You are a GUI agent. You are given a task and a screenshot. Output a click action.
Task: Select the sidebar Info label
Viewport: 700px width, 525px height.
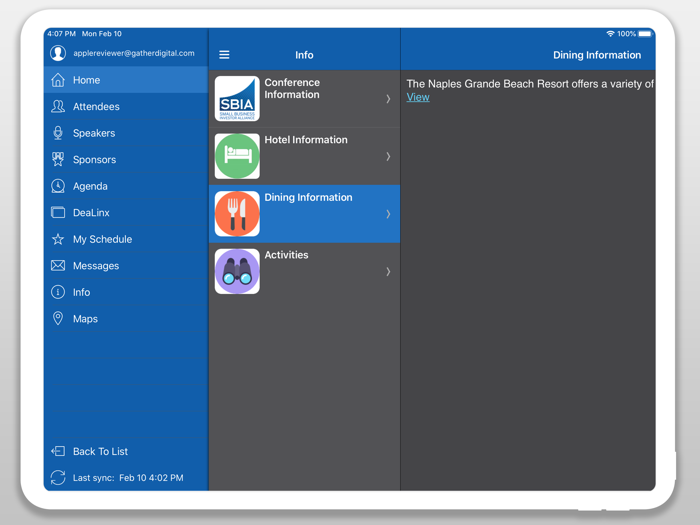82,292
